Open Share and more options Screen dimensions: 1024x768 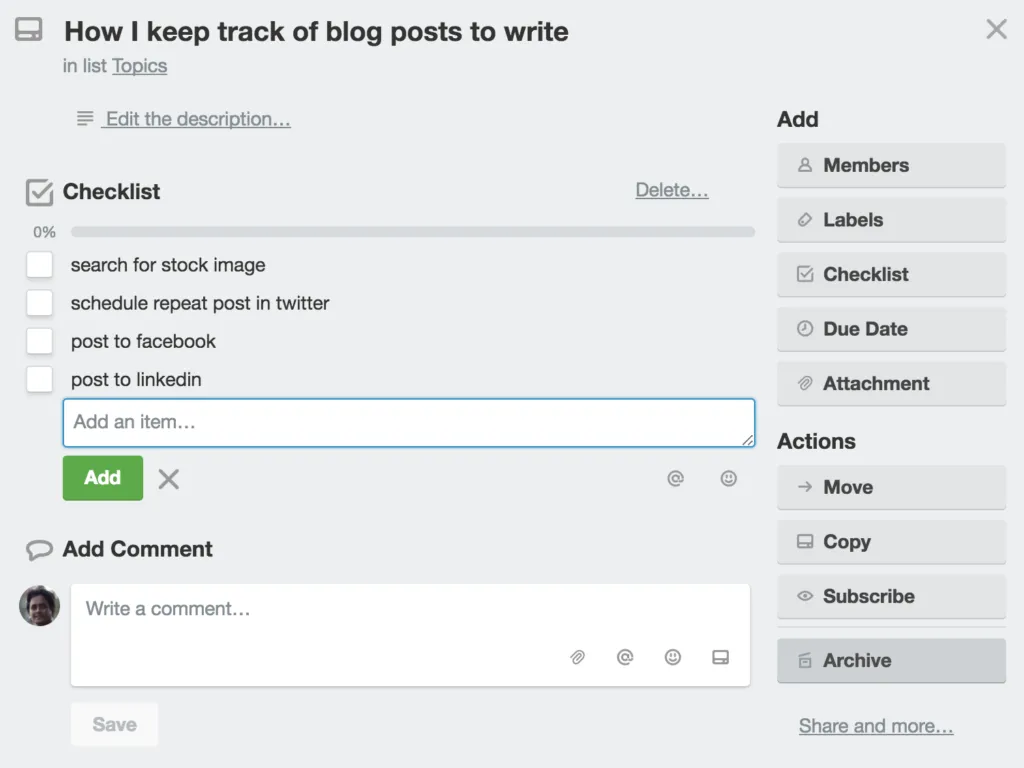tap(875, 725)
